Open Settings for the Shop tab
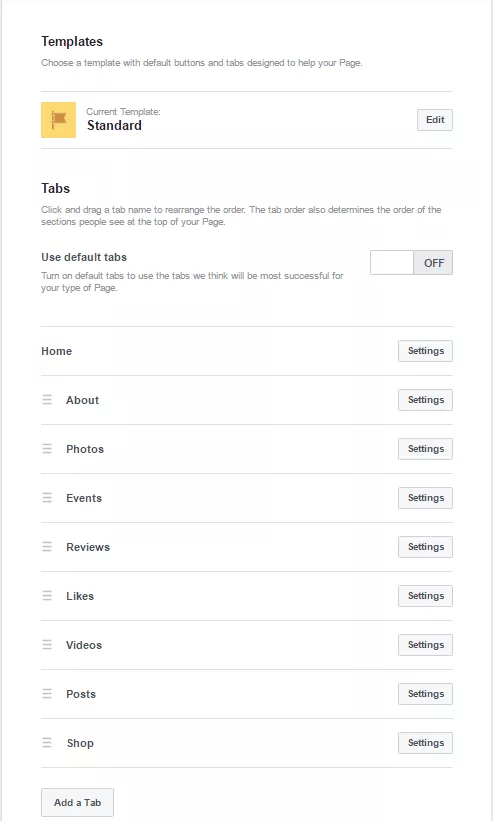Screen dimensions: 493x821 point(425,743)
